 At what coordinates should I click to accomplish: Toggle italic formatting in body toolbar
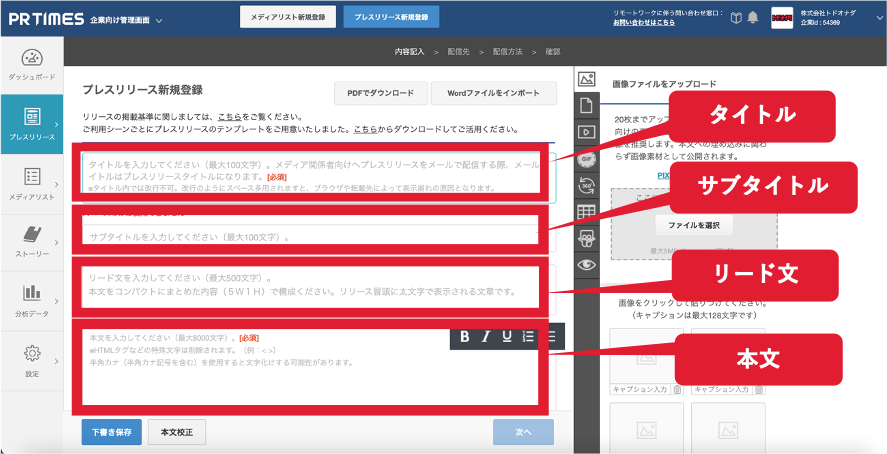pos(486,336)
